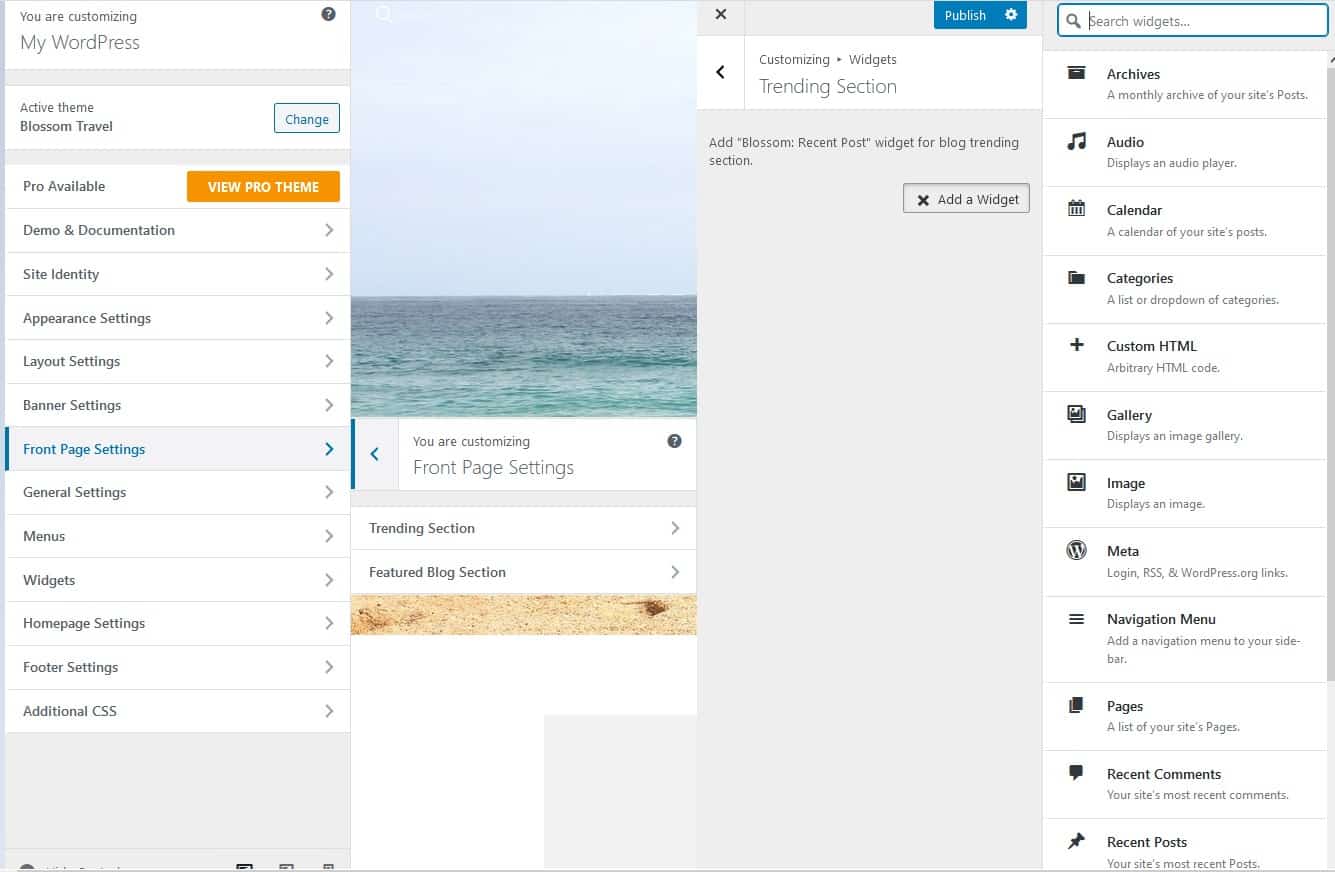The image size is (1335, 872).
Task: Click the help icon beside My WordPress
Action: click(328, 14)
